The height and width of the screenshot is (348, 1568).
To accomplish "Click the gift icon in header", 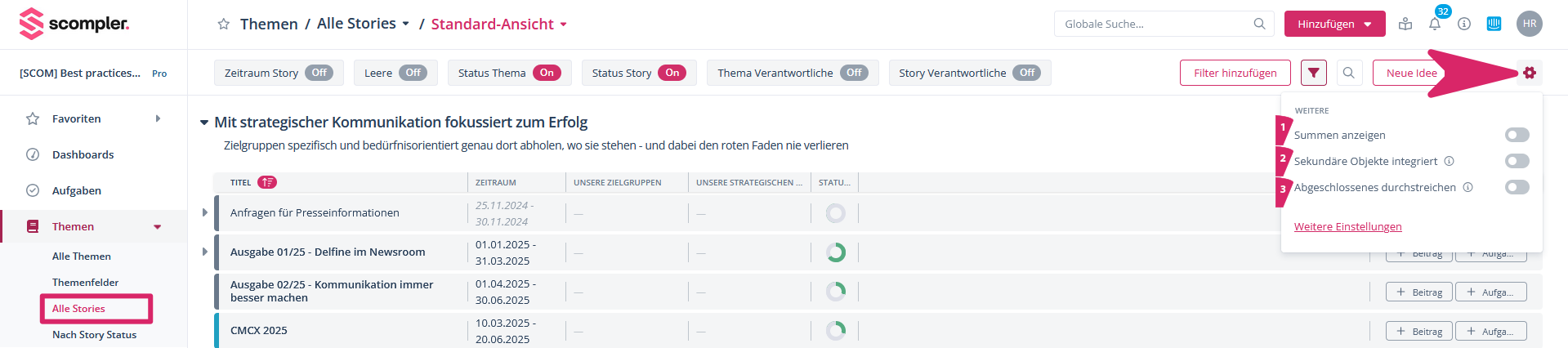I will click(x=1405, y=25).
